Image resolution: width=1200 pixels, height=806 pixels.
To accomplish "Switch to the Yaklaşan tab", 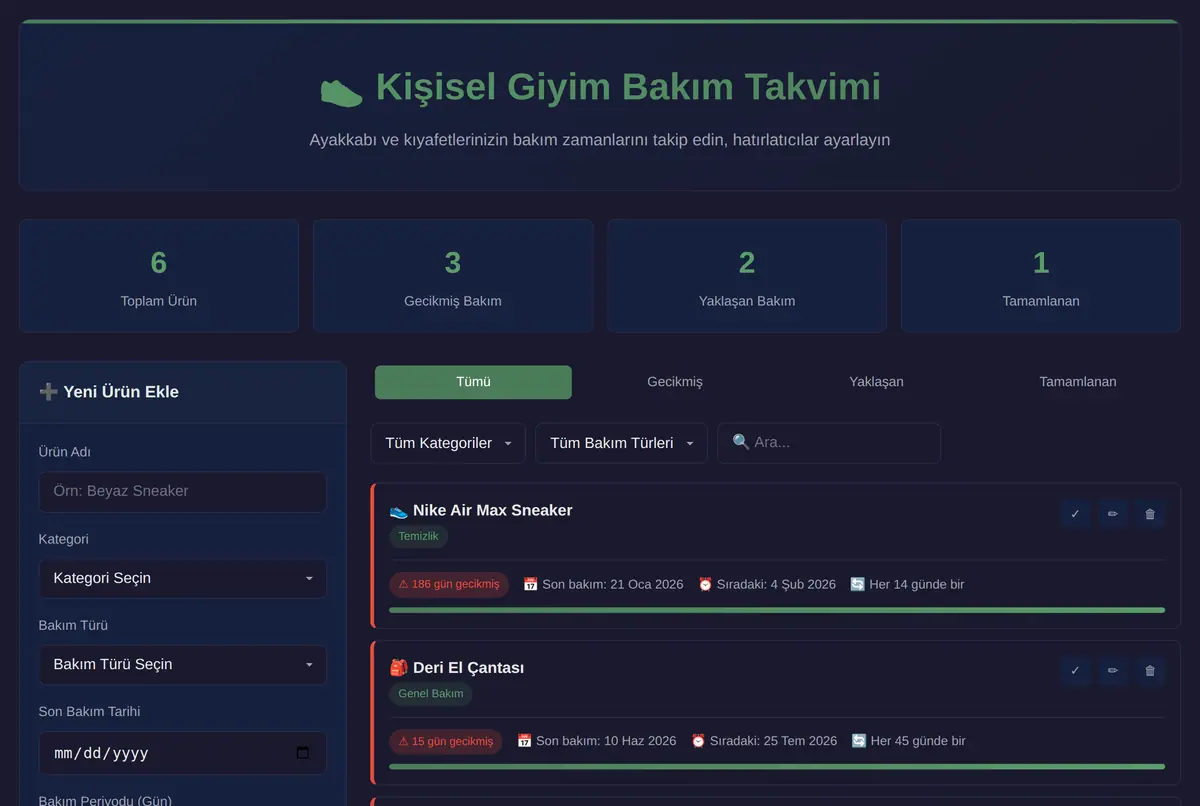I will point(876,382).
